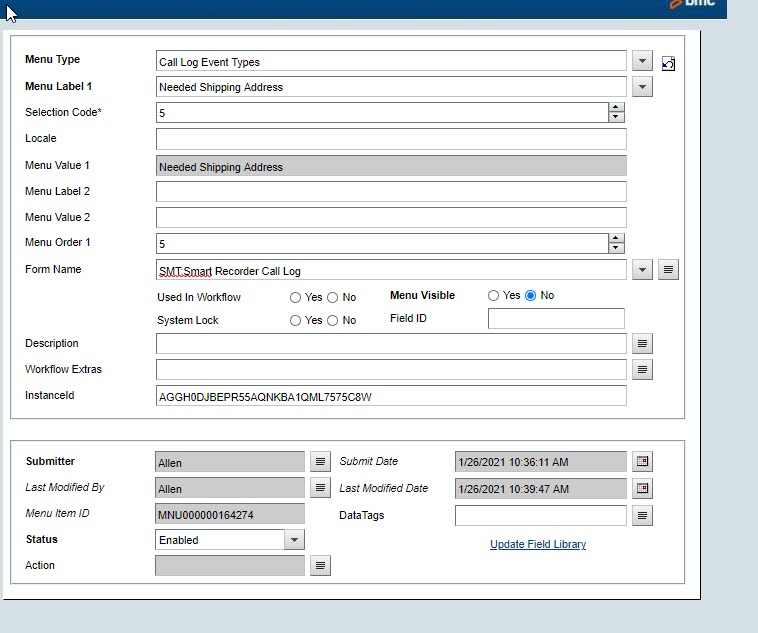This screenshot has height=633, width=758.
Task: Open the Submit Date calendar picker
Action: tap(643, 462)
